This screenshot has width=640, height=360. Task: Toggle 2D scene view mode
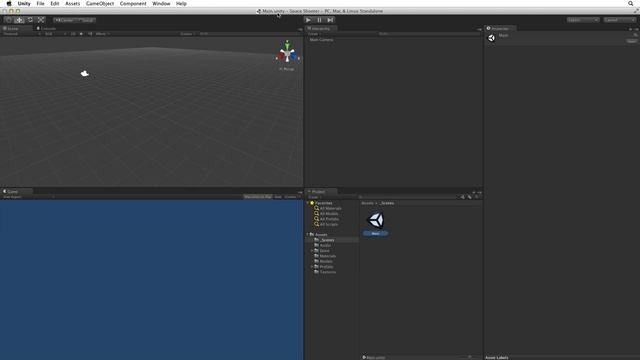pos(73,34)
